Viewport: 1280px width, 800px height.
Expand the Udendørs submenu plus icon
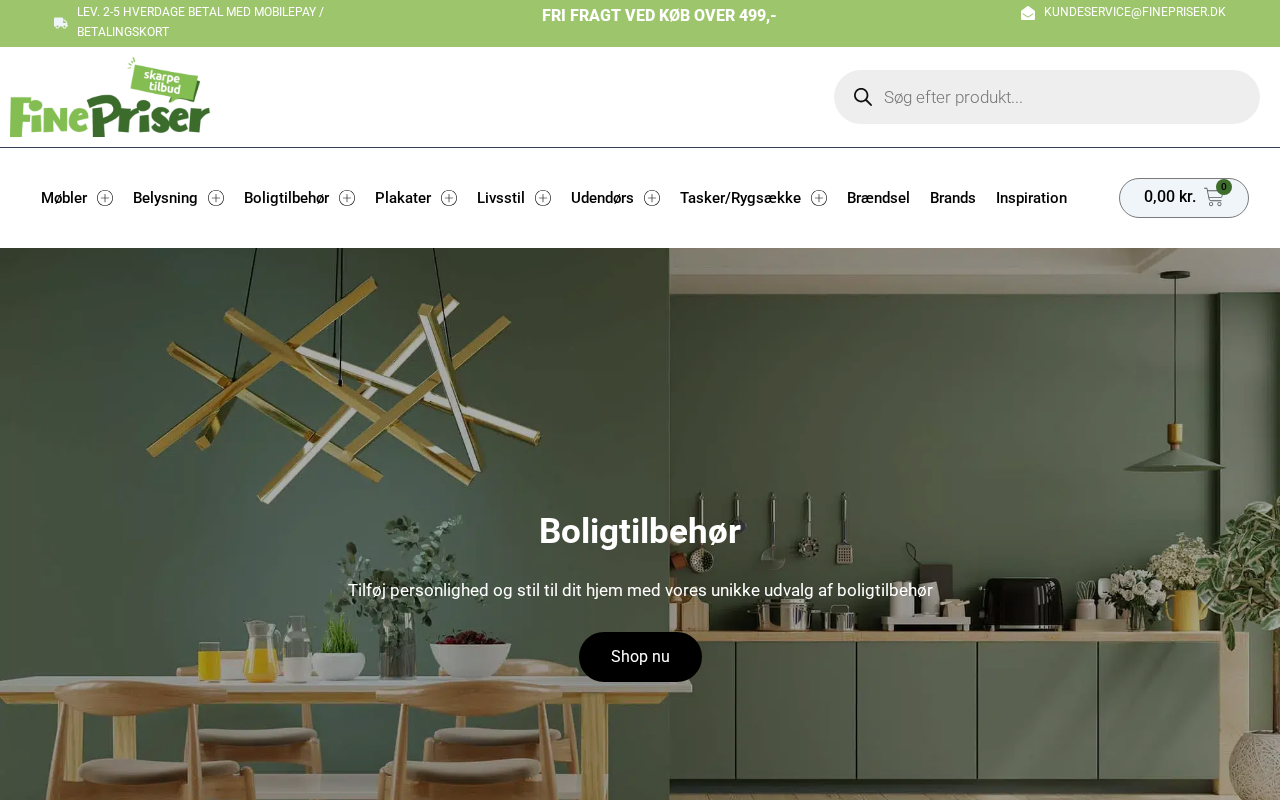652,198
